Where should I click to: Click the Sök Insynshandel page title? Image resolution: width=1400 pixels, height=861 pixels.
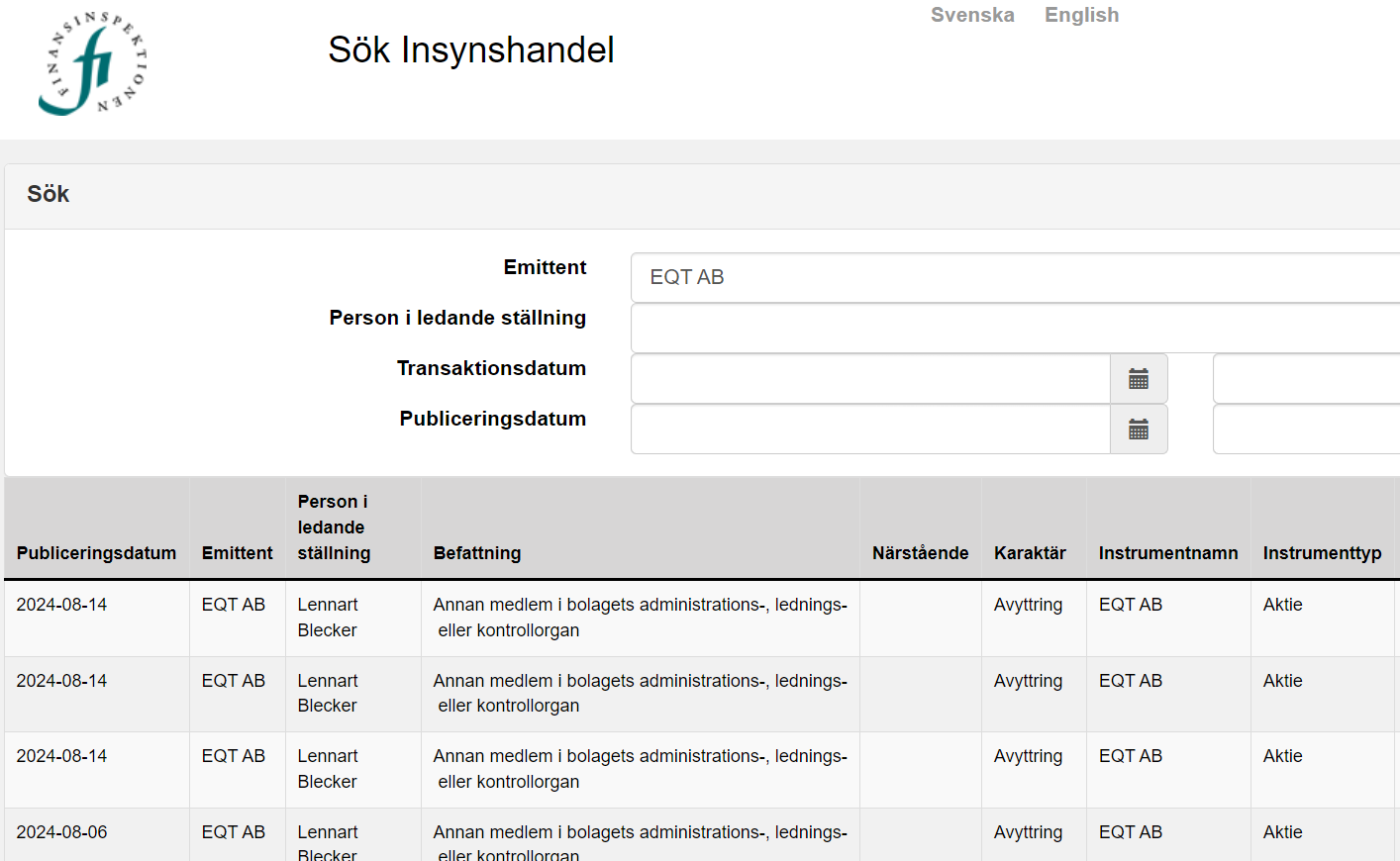pos(471,49)
